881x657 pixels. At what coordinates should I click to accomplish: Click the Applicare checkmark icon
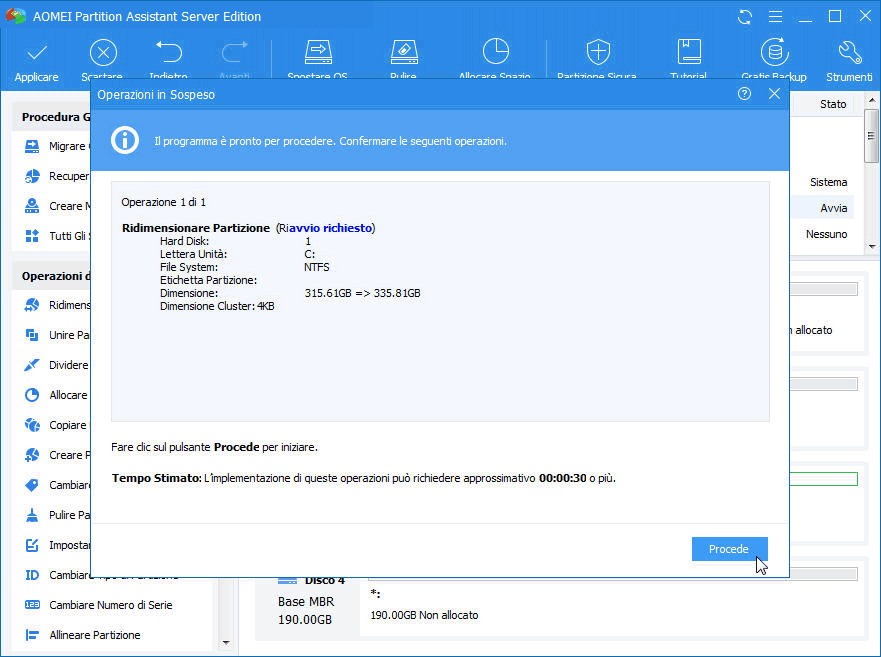pos(37,53)
